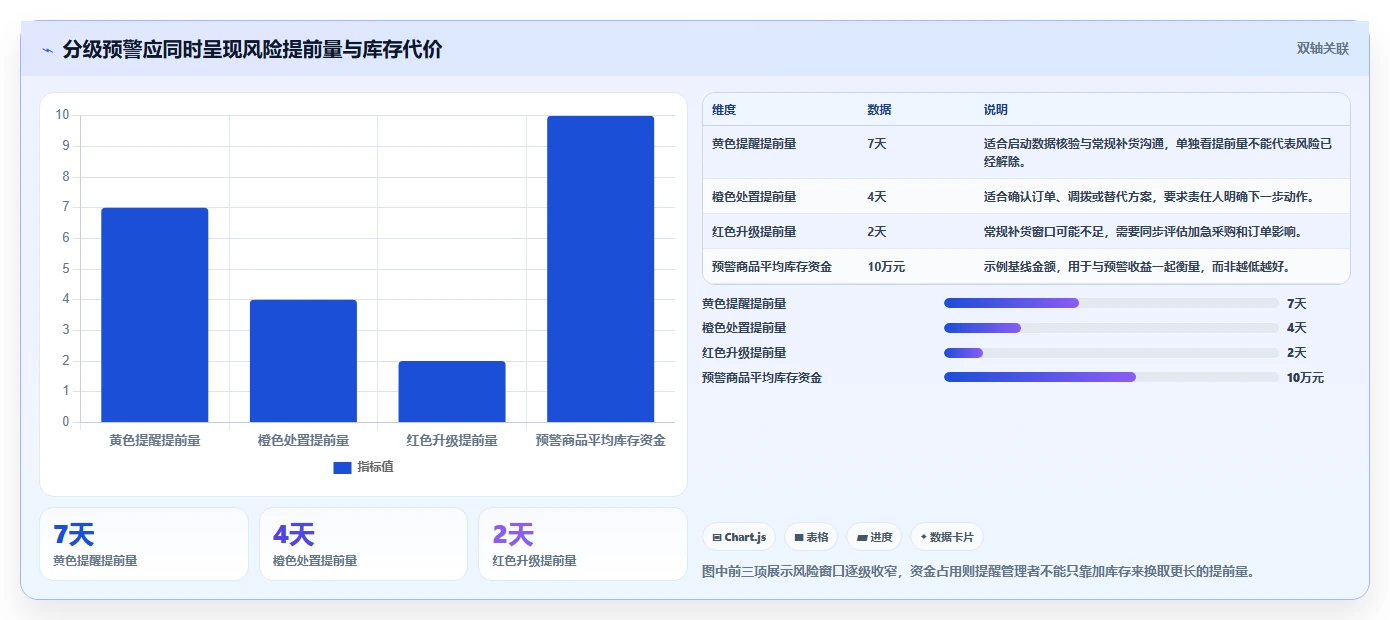Click the 黄色提醒提前量 progress bar

[x=1111, y=303]
